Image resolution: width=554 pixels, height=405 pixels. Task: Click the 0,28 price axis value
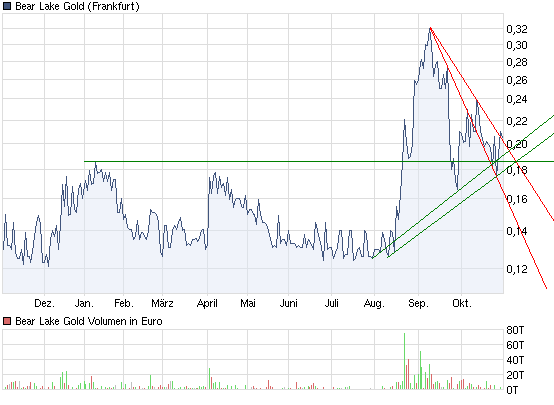coord(517,62)
